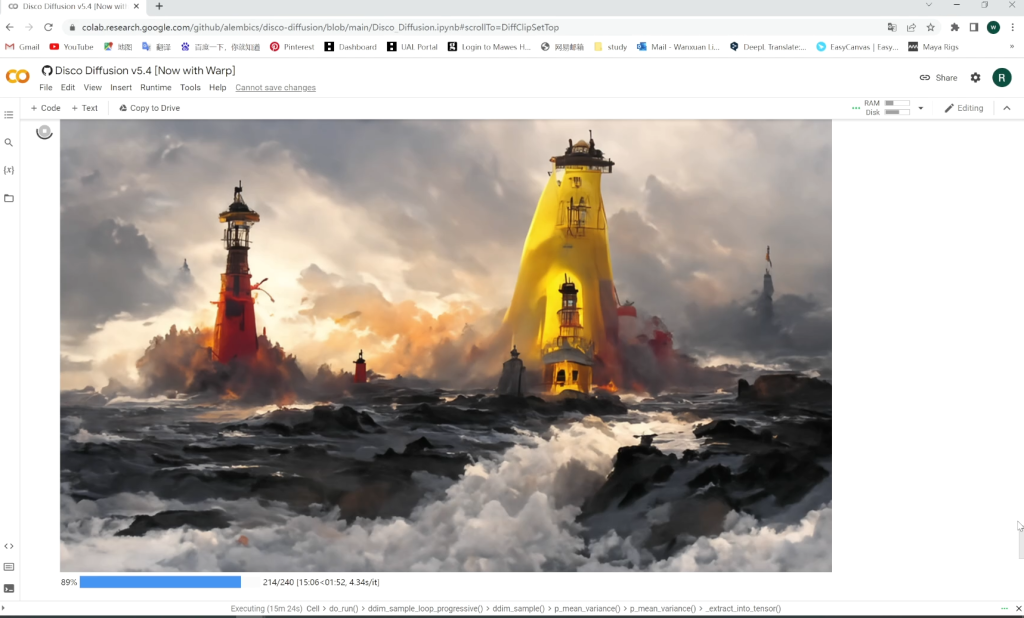Click the blue generation progress bar
Screen dimensions: 1024x618
click(160, 582)
